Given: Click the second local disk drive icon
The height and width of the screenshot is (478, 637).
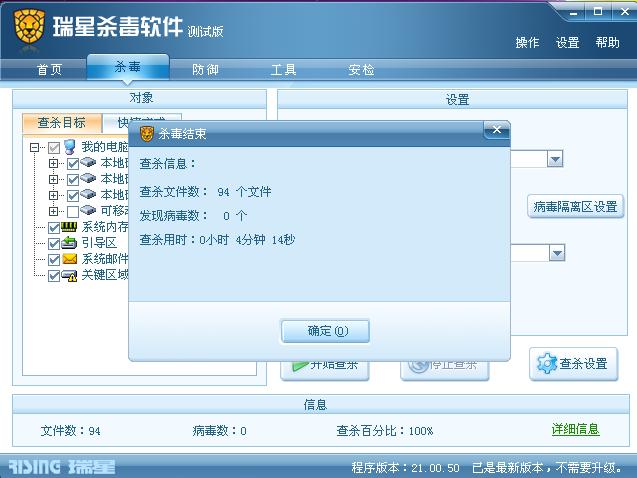Looking at the screenshot, I should point(88,178).
